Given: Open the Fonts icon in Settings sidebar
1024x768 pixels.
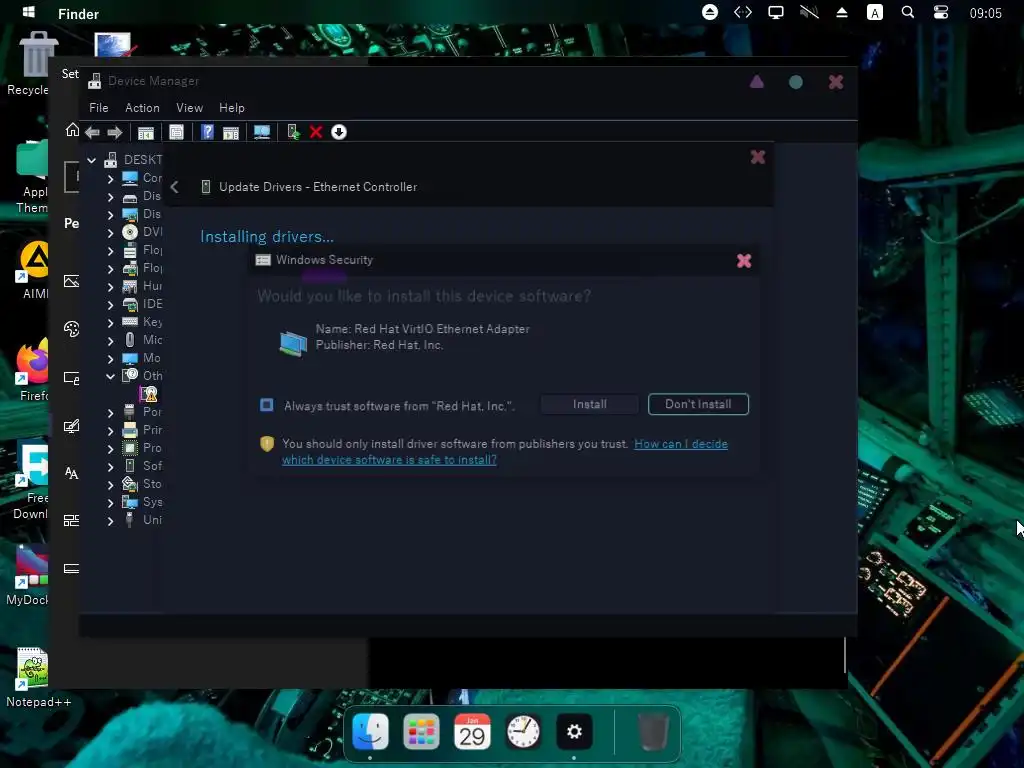Looking at the screenshot, I should (x=71, y=473).
